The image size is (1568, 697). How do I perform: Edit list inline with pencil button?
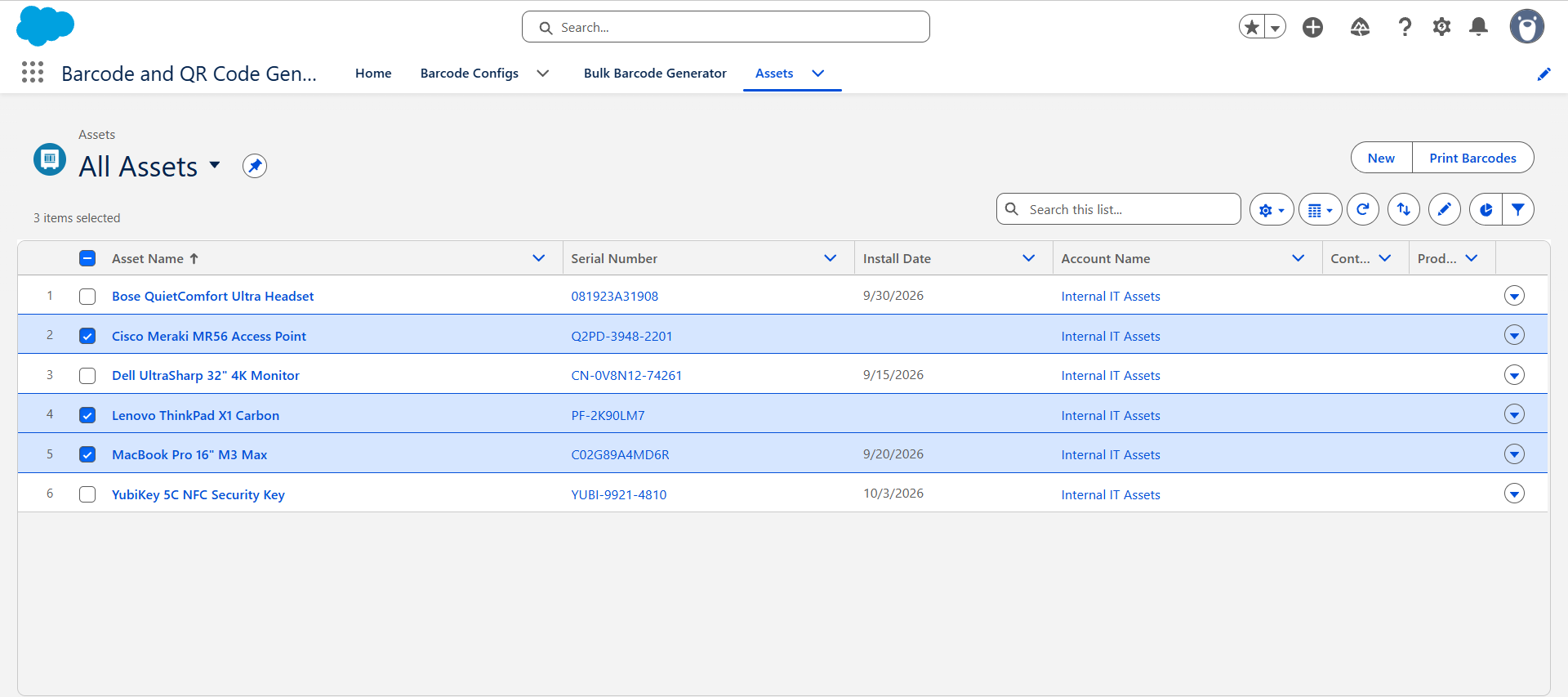coord(1445,209)
